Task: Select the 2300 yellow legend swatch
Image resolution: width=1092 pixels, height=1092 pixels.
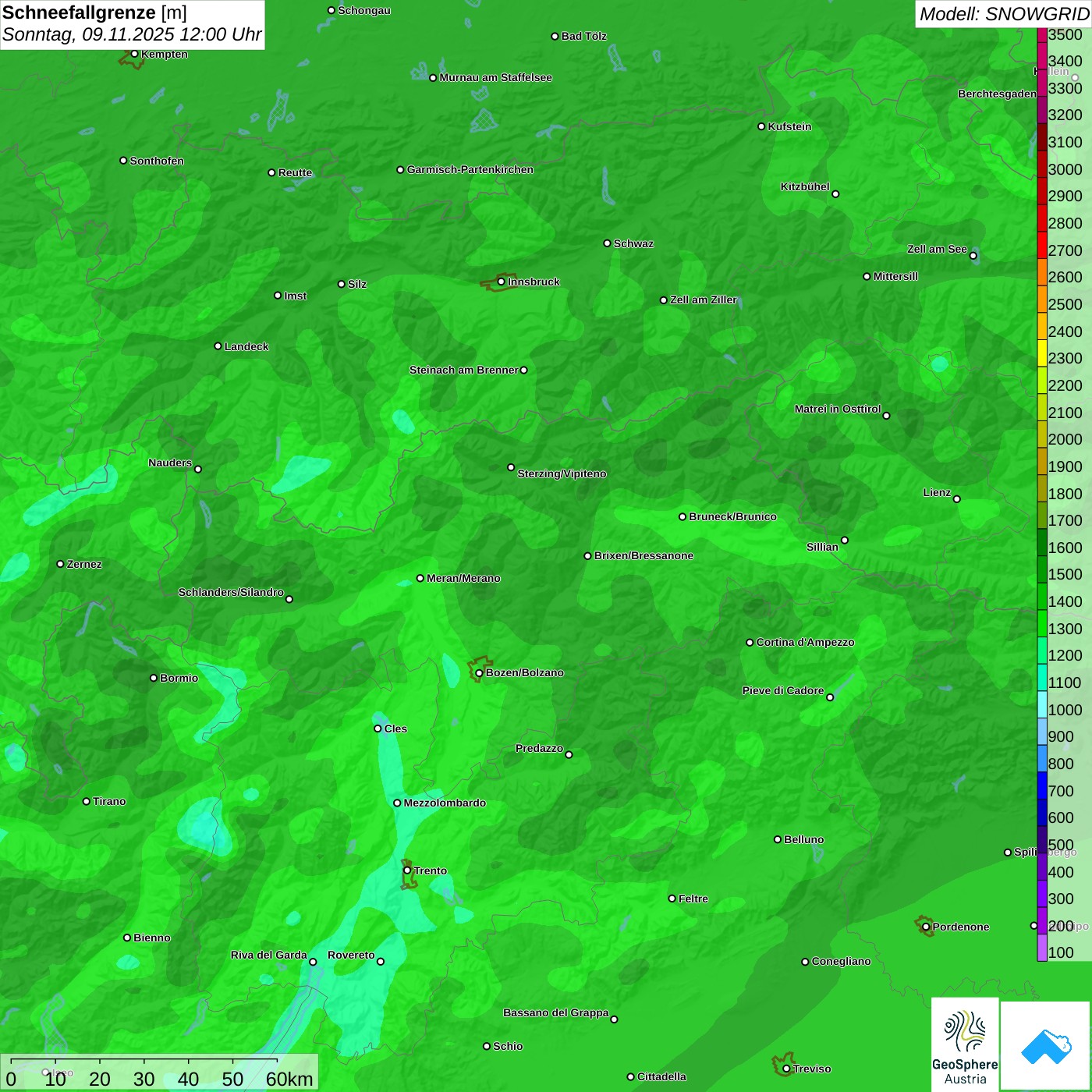Action: [x=1042, y=353]
